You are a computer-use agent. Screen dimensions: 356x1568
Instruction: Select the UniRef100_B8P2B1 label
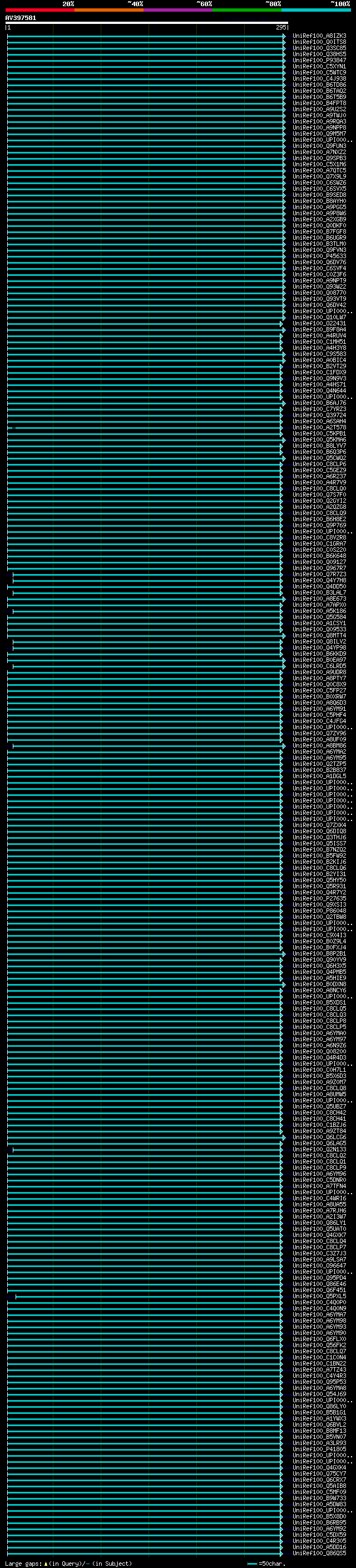click(x=319, y=954)
